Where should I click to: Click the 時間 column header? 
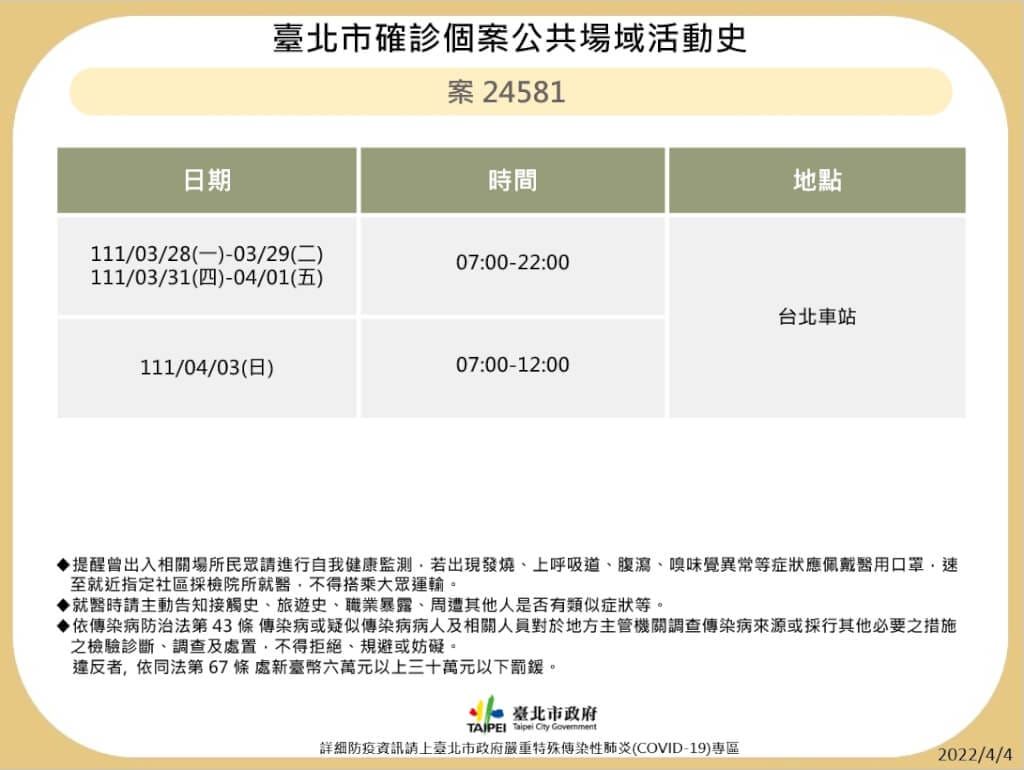pyautogui.click(x=513, y=180)
